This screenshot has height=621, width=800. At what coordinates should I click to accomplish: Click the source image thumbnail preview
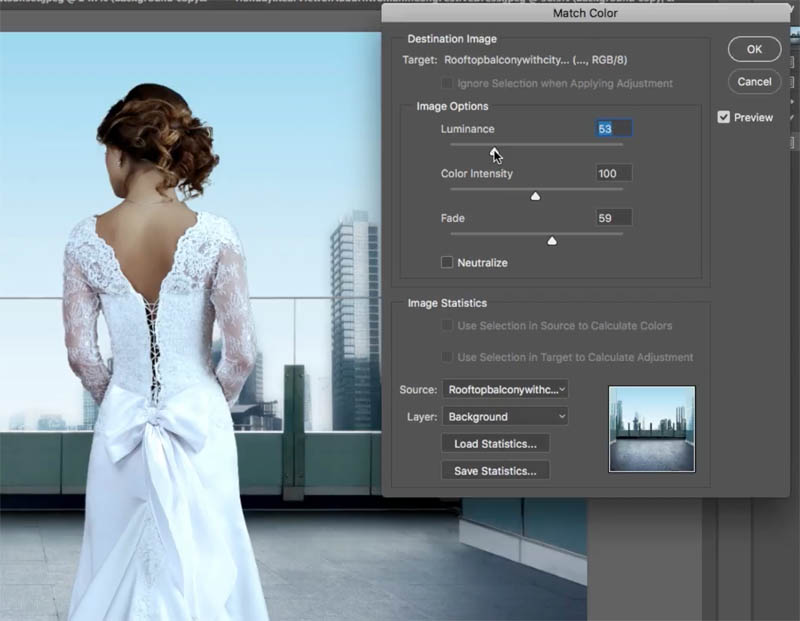coord(652,429)
